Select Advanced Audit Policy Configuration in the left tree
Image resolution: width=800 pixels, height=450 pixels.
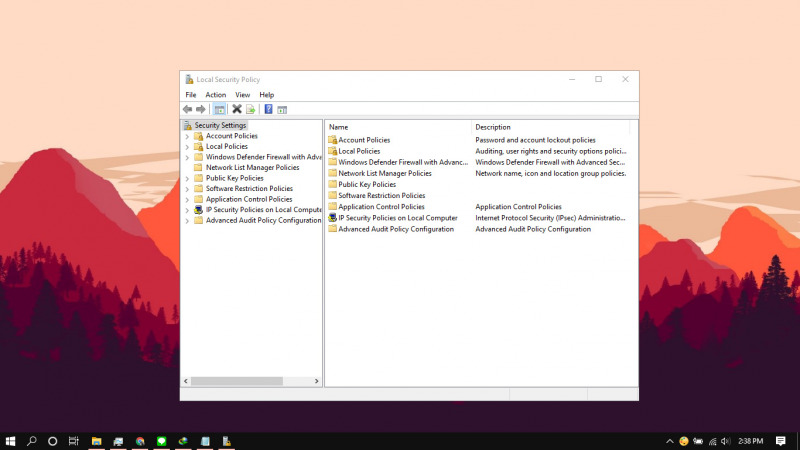pos(263,220)
